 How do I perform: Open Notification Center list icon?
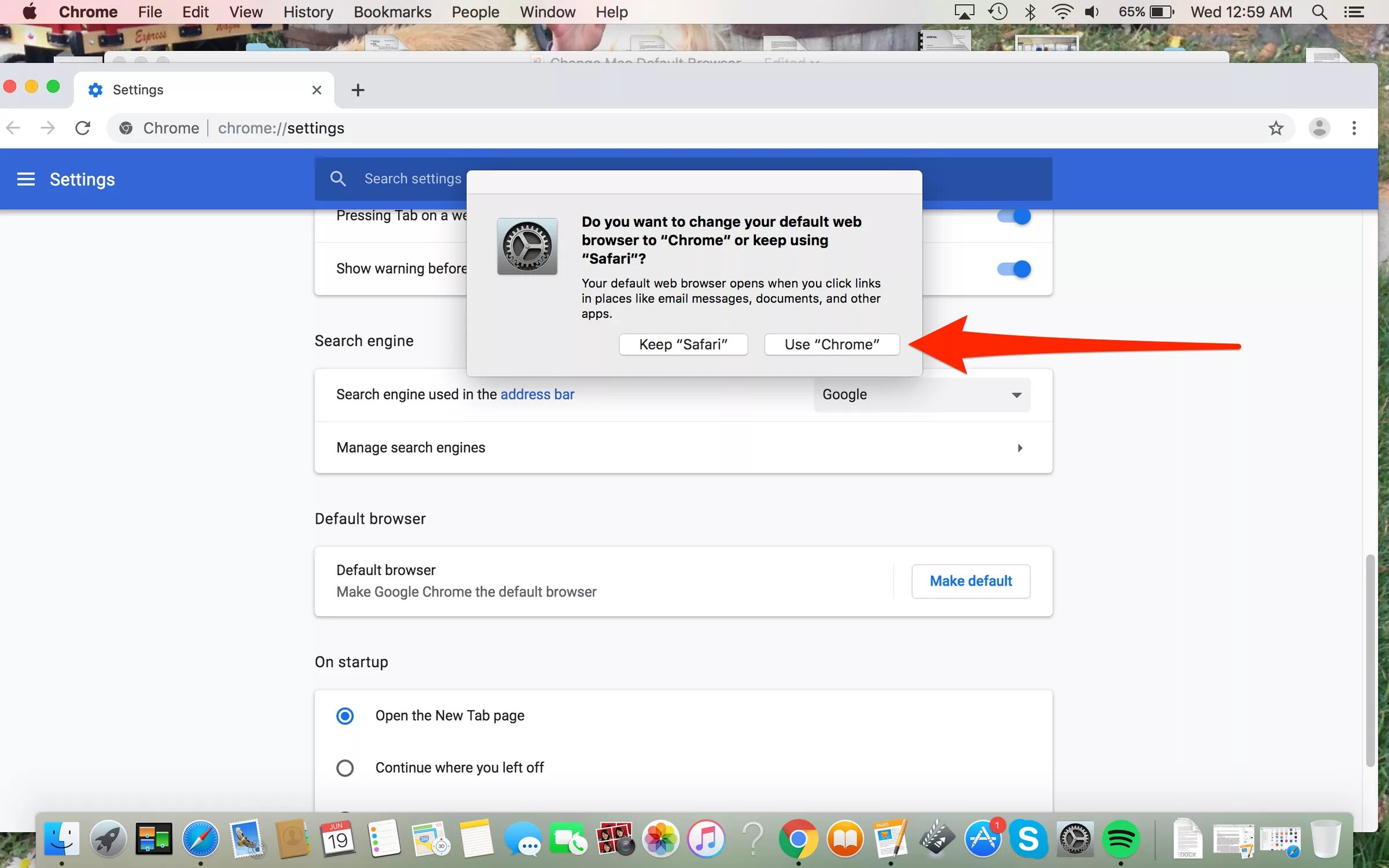(1354, 12)
